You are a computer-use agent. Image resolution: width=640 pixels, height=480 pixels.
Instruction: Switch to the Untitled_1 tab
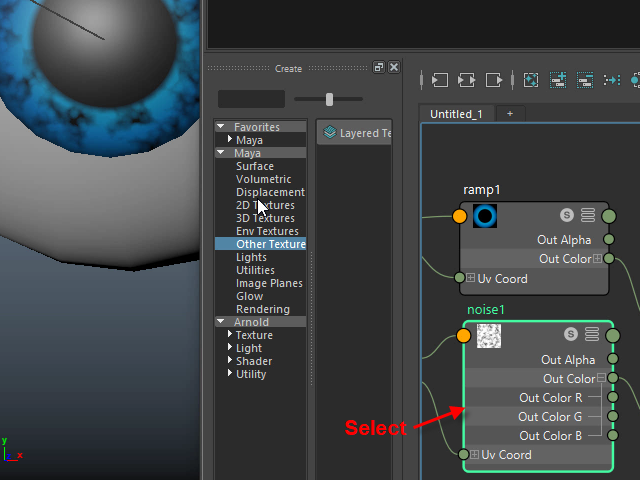click(456, 114)
